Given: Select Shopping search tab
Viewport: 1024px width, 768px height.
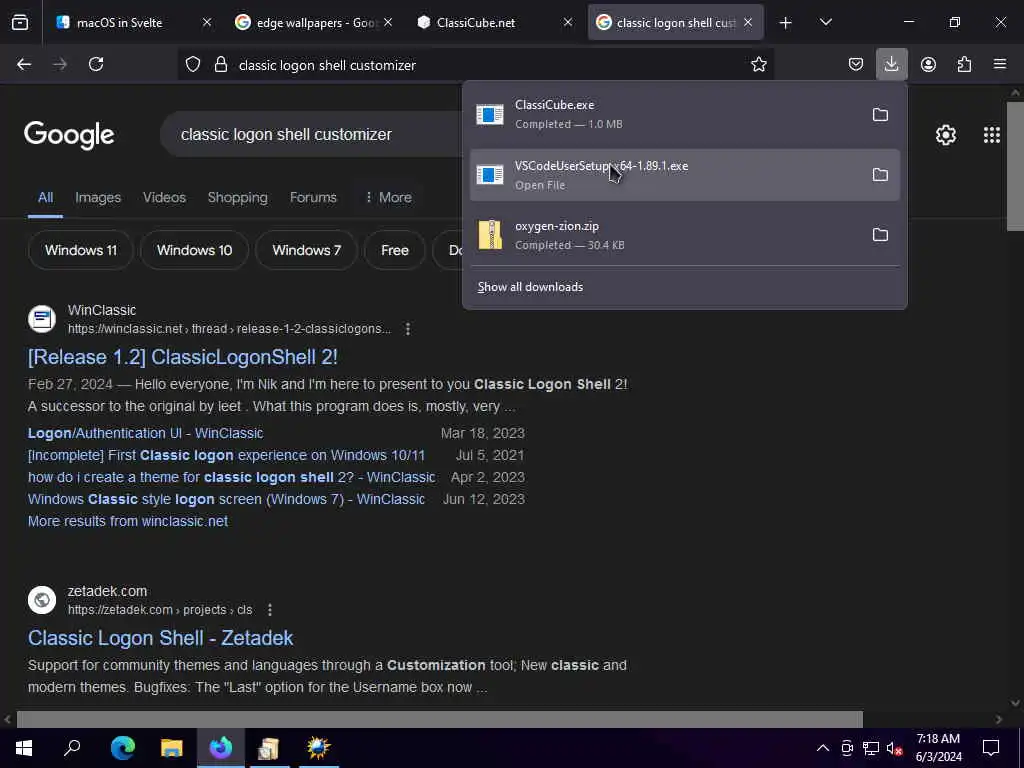Looking at the screenshot, I should 238,197.
